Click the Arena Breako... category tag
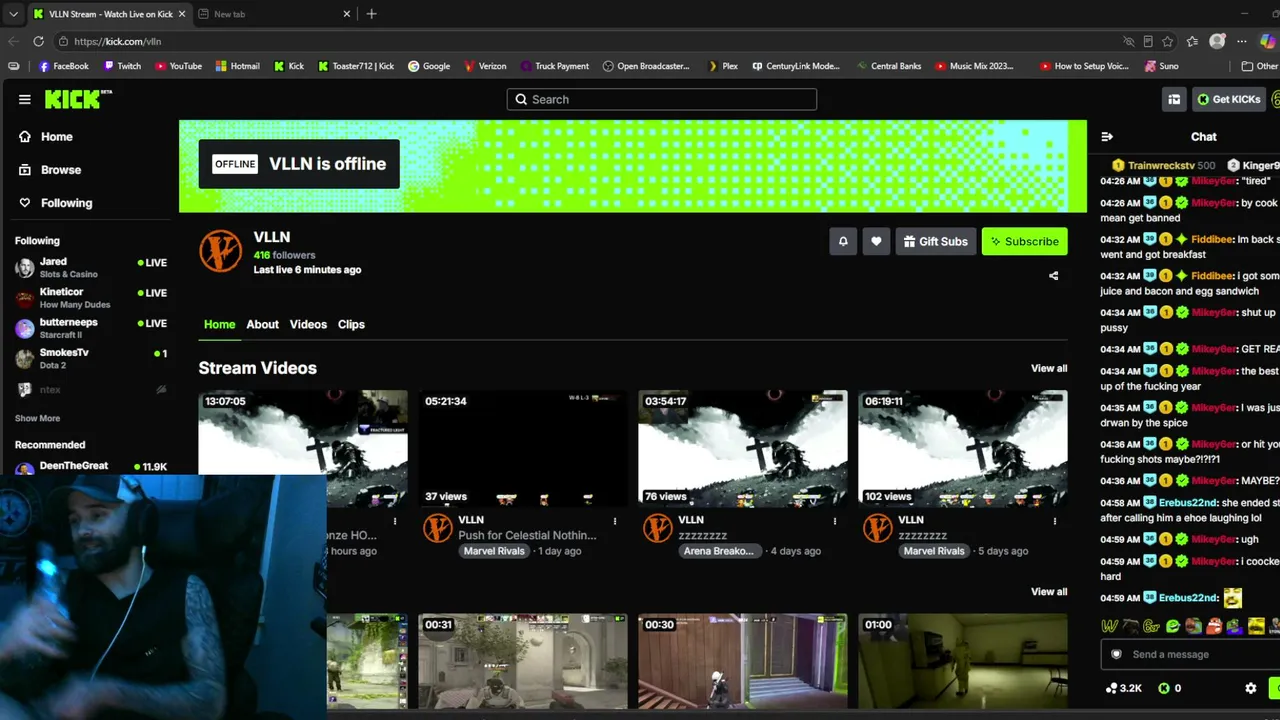 (718, 551)
